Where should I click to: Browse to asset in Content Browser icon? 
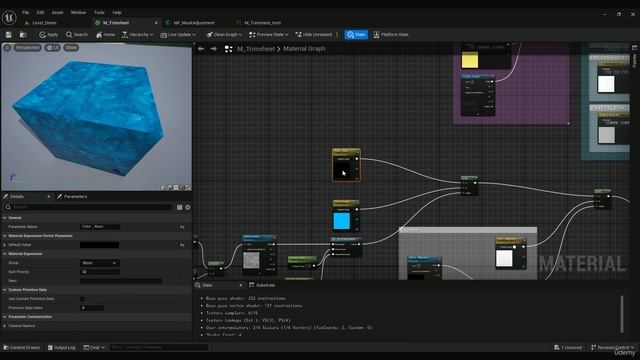pyautogui.click(x=23, y=35)
